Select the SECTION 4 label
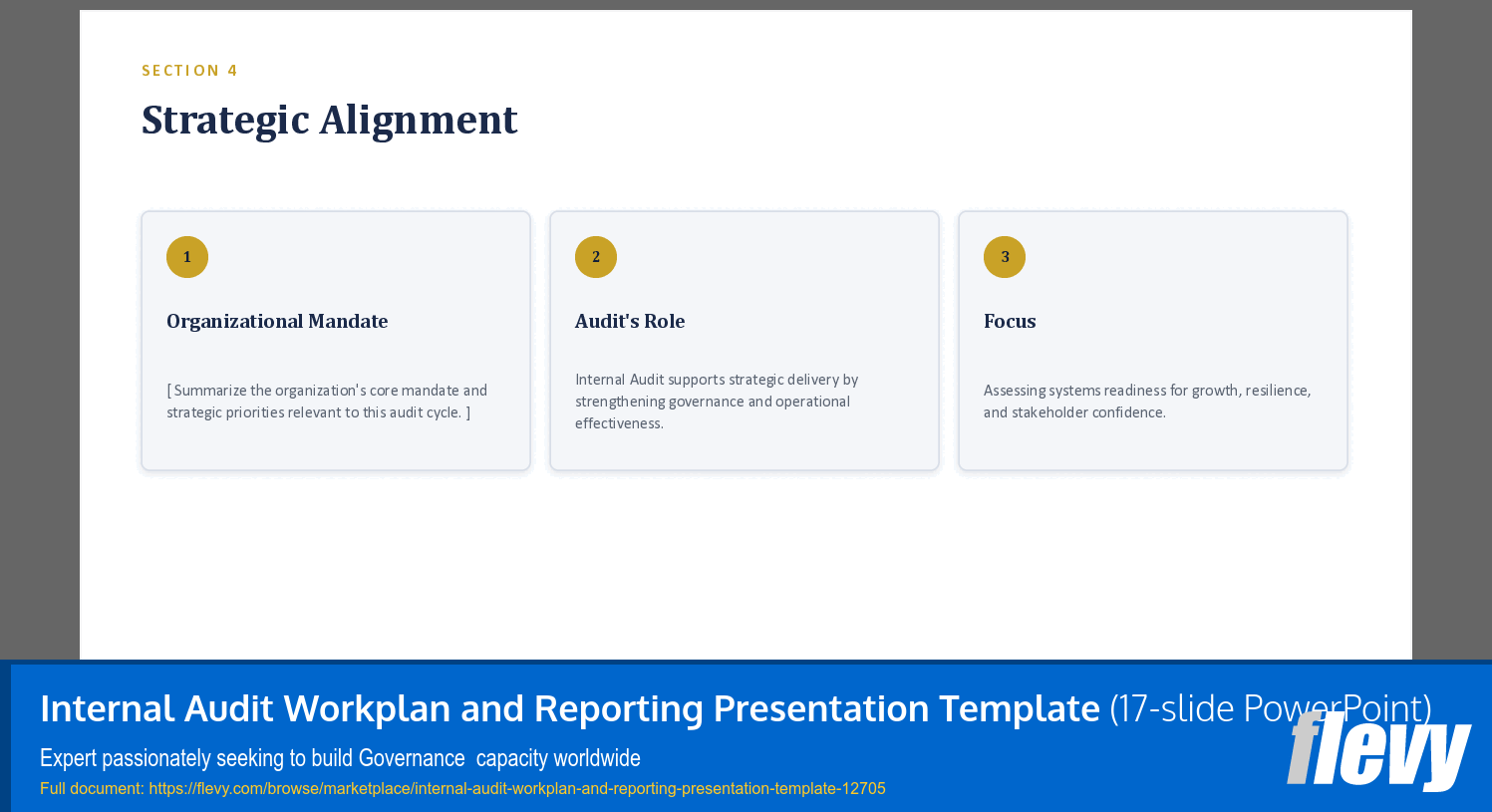The image size is (1492, 812). pos(189,71)
